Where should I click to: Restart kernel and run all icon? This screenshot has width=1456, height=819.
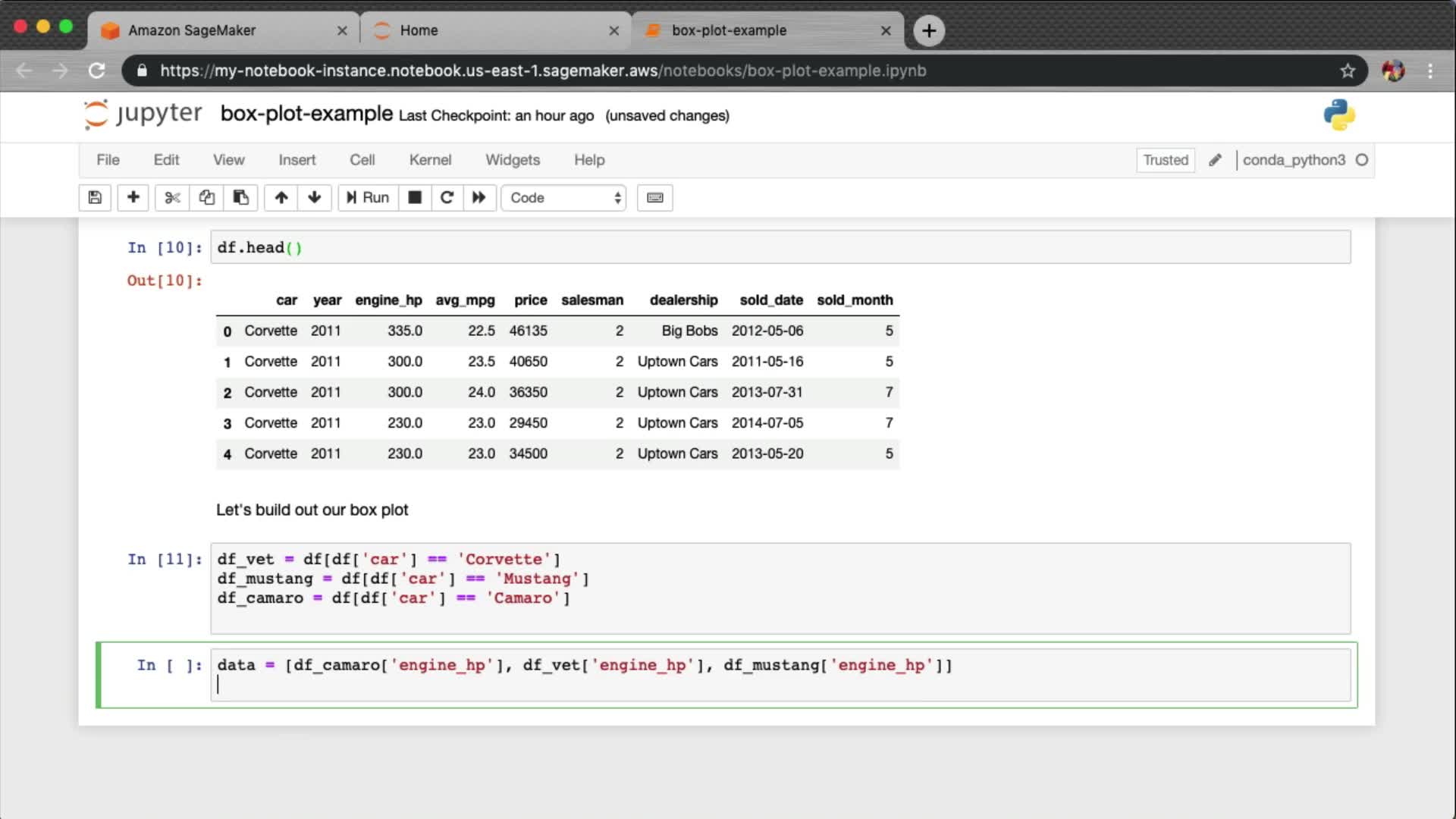coord(479,198)
